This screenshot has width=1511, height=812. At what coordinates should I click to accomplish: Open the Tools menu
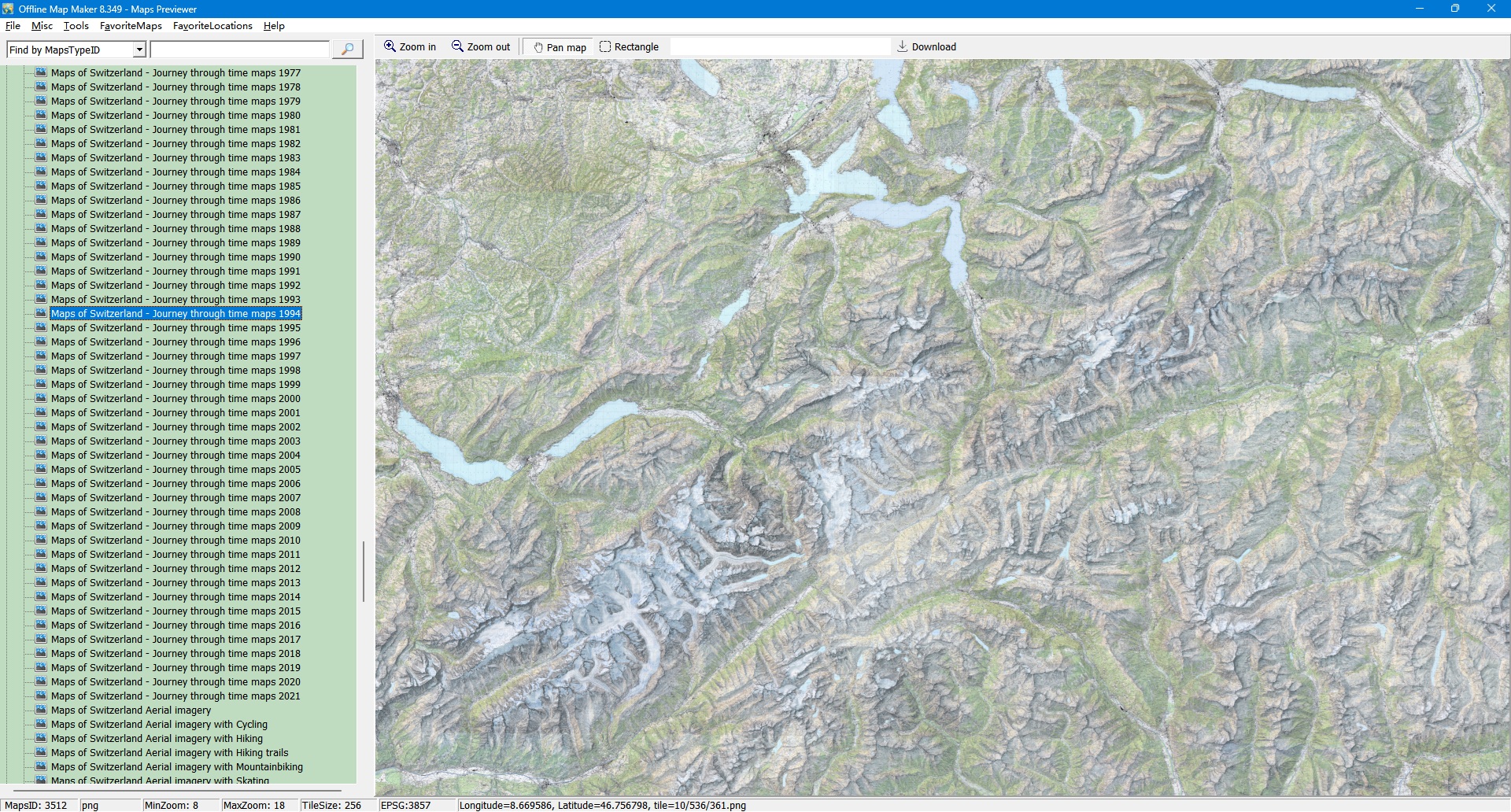[76, 26]
